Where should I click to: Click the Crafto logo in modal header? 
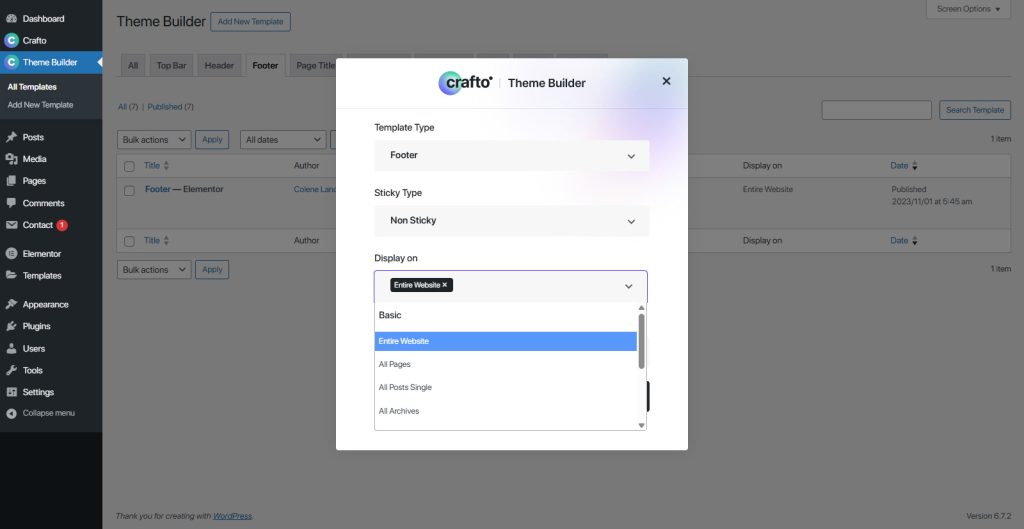(x=465, y=83)
